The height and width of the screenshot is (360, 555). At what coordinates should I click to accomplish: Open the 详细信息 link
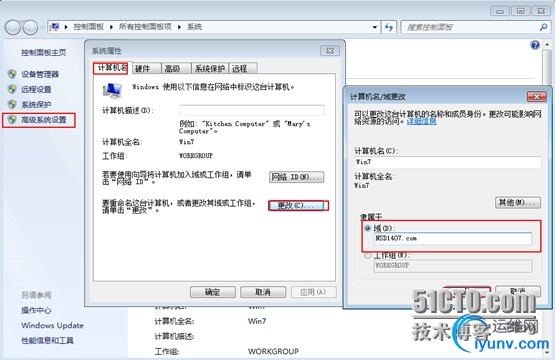(x=422, y=121)
